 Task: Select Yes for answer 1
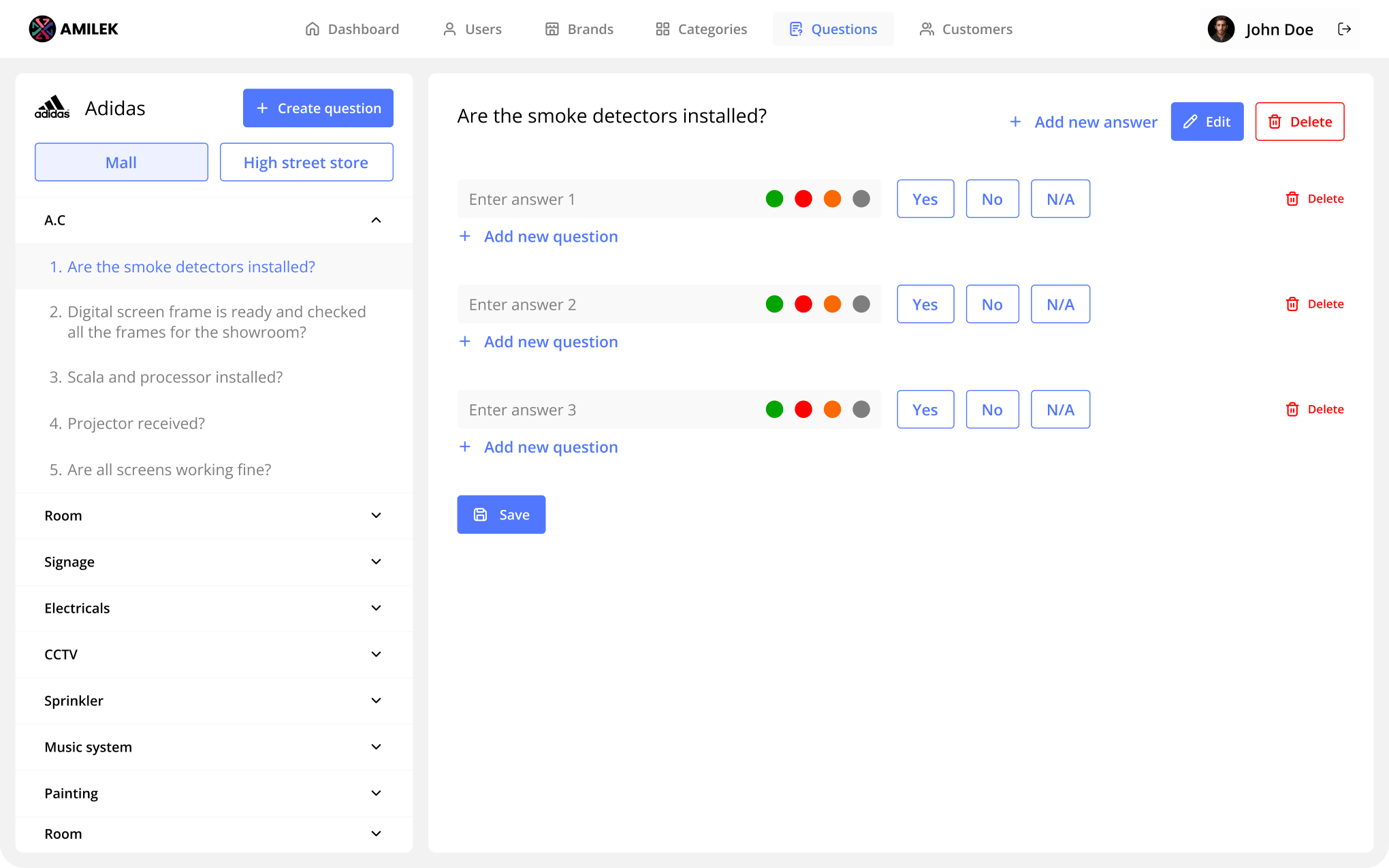tap(925, 199)
